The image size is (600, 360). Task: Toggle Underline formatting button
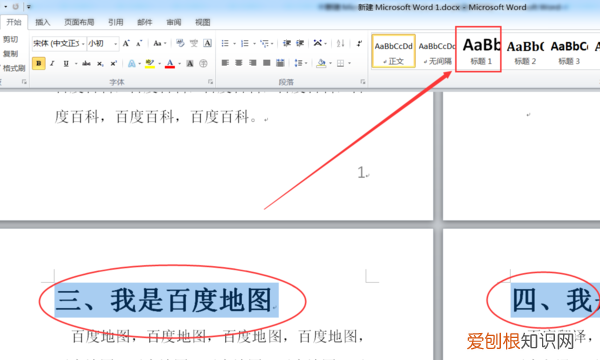click(x=66, y=63)
